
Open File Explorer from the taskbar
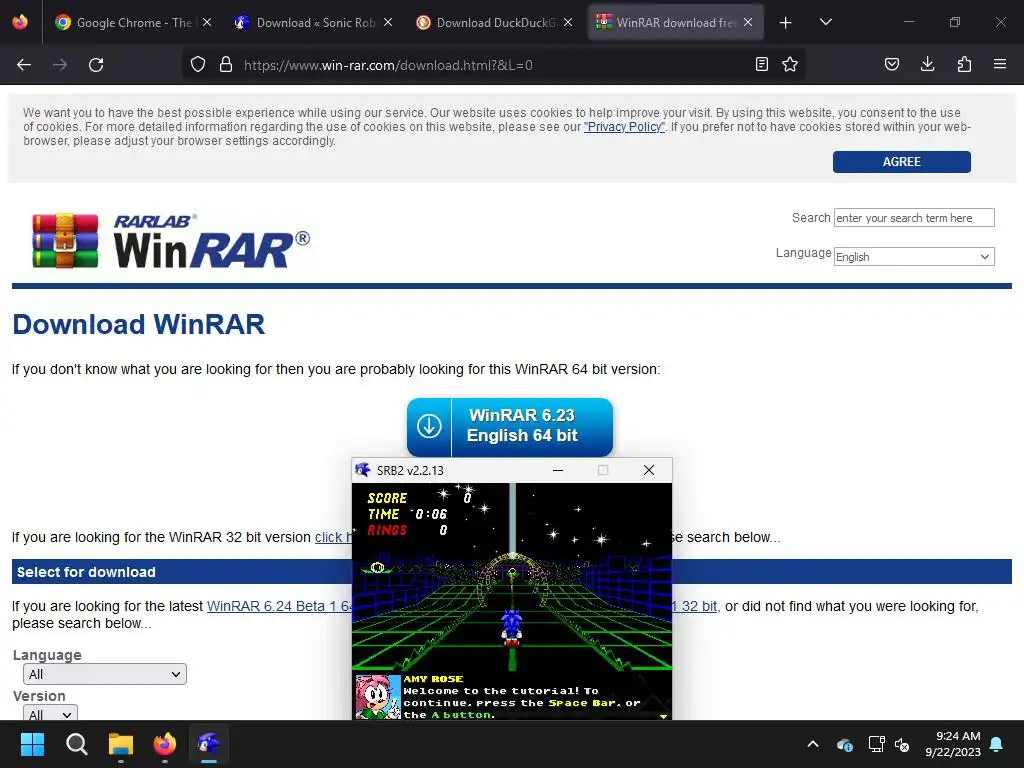point(121,744)
